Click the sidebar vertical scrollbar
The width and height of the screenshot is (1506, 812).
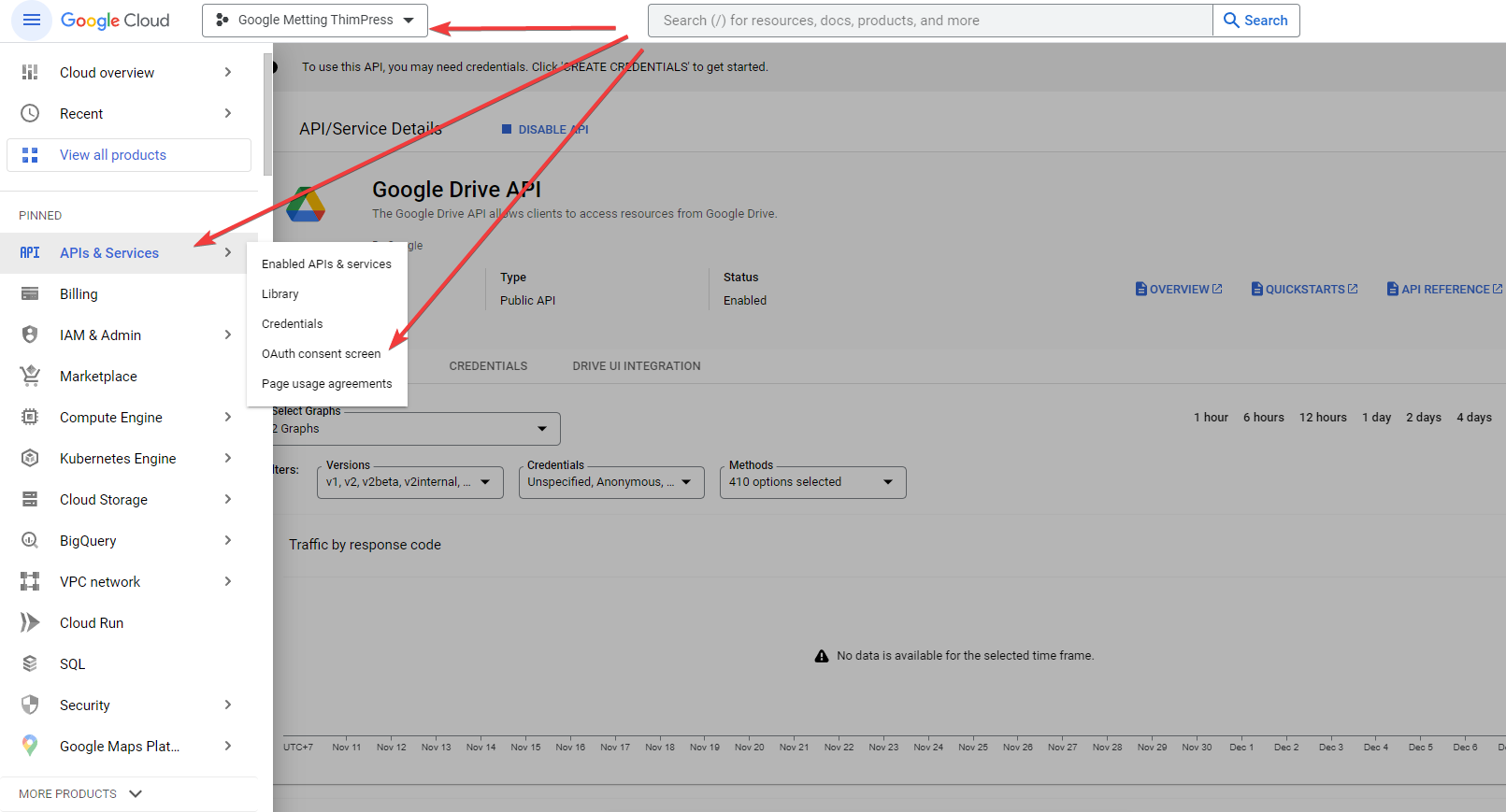(268, 116)
